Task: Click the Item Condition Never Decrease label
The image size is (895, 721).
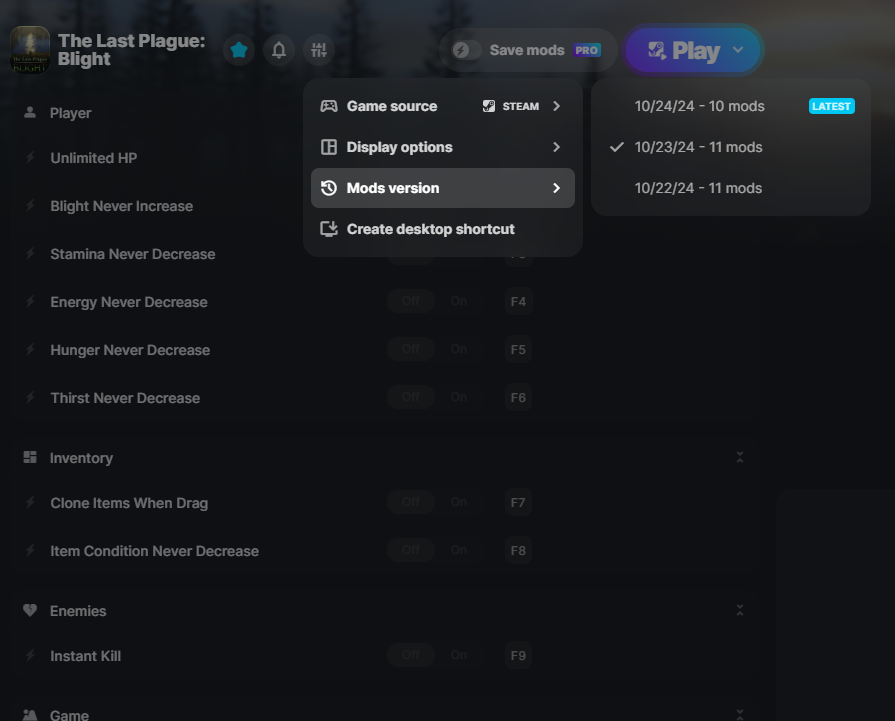Action: tap(155, 551)
